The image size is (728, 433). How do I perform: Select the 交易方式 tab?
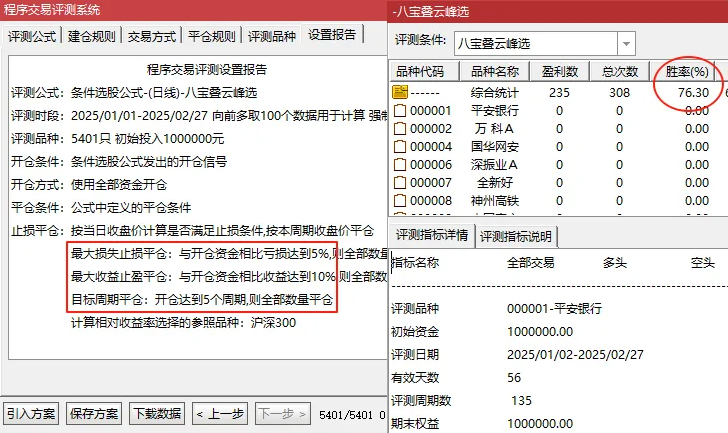tap(153, 37)
